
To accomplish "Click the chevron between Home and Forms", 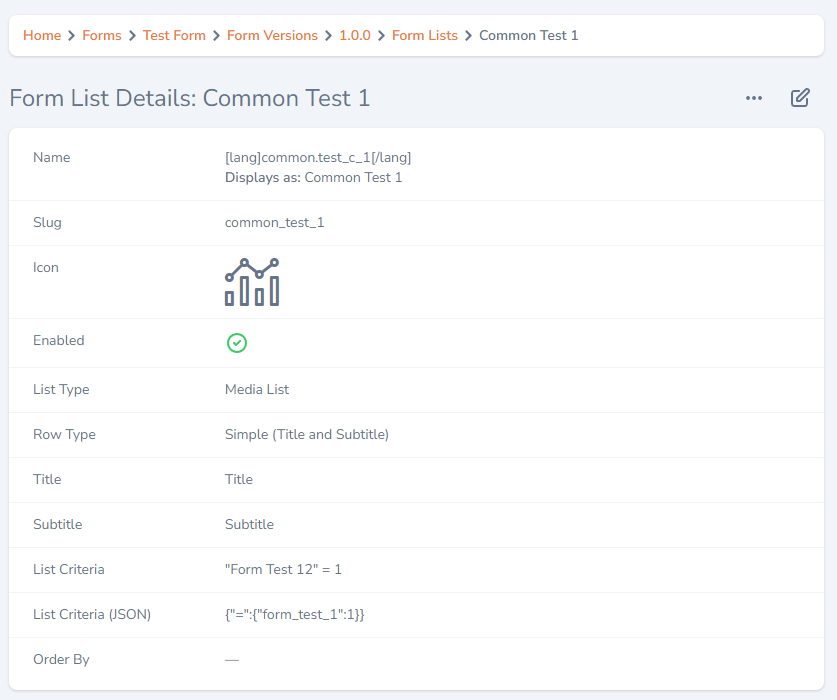I will (72, 36).
